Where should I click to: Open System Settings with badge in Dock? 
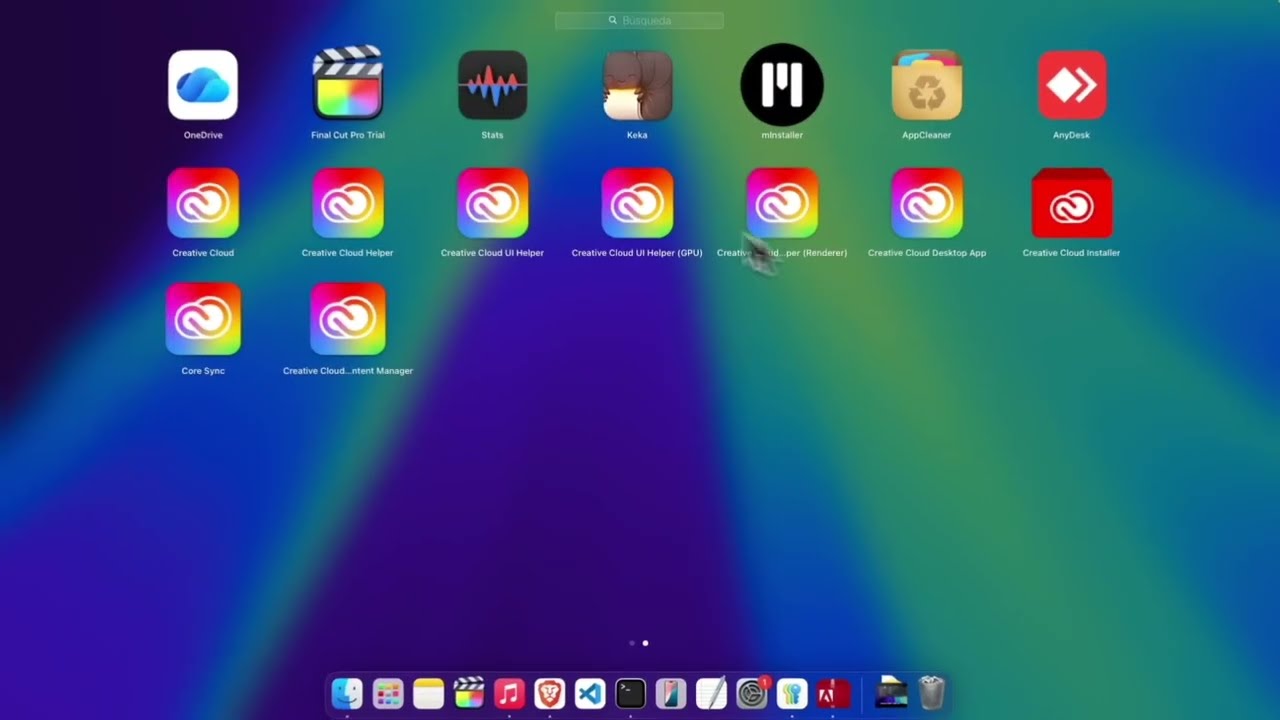pos(752,693)
